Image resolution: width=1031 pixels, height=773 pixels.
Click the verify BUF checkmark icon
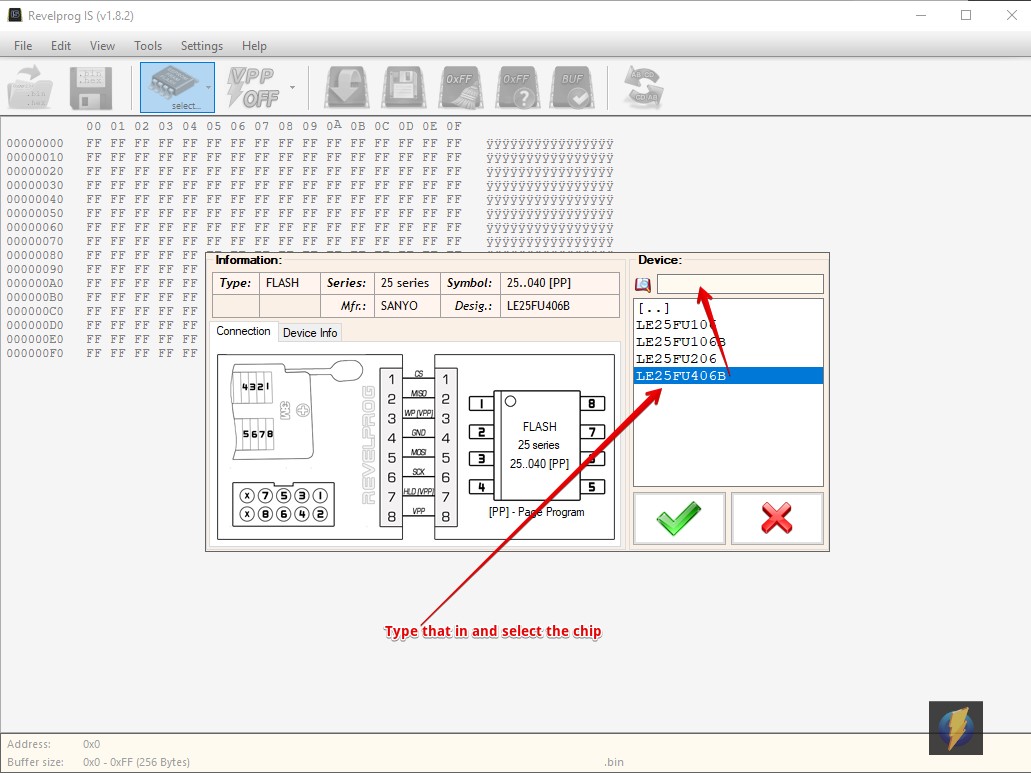pyautogui.click(x=573, y=87)
